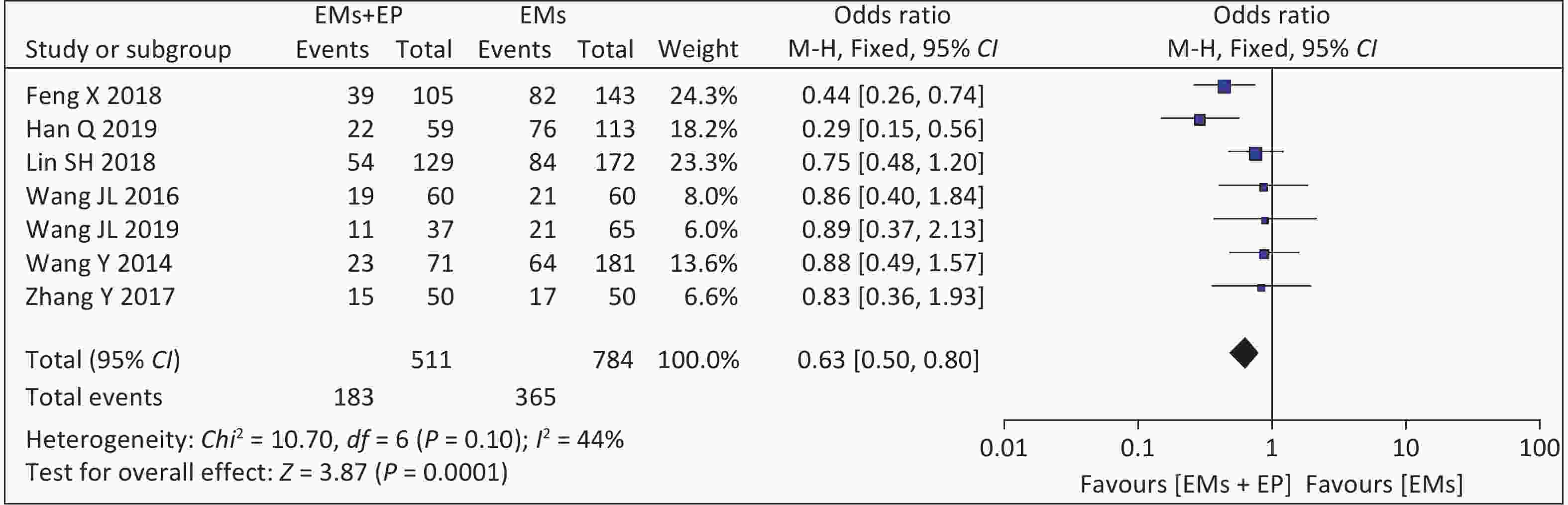
Task: Click the Wang JL 2019 square marker
Action: [1265, 220]
